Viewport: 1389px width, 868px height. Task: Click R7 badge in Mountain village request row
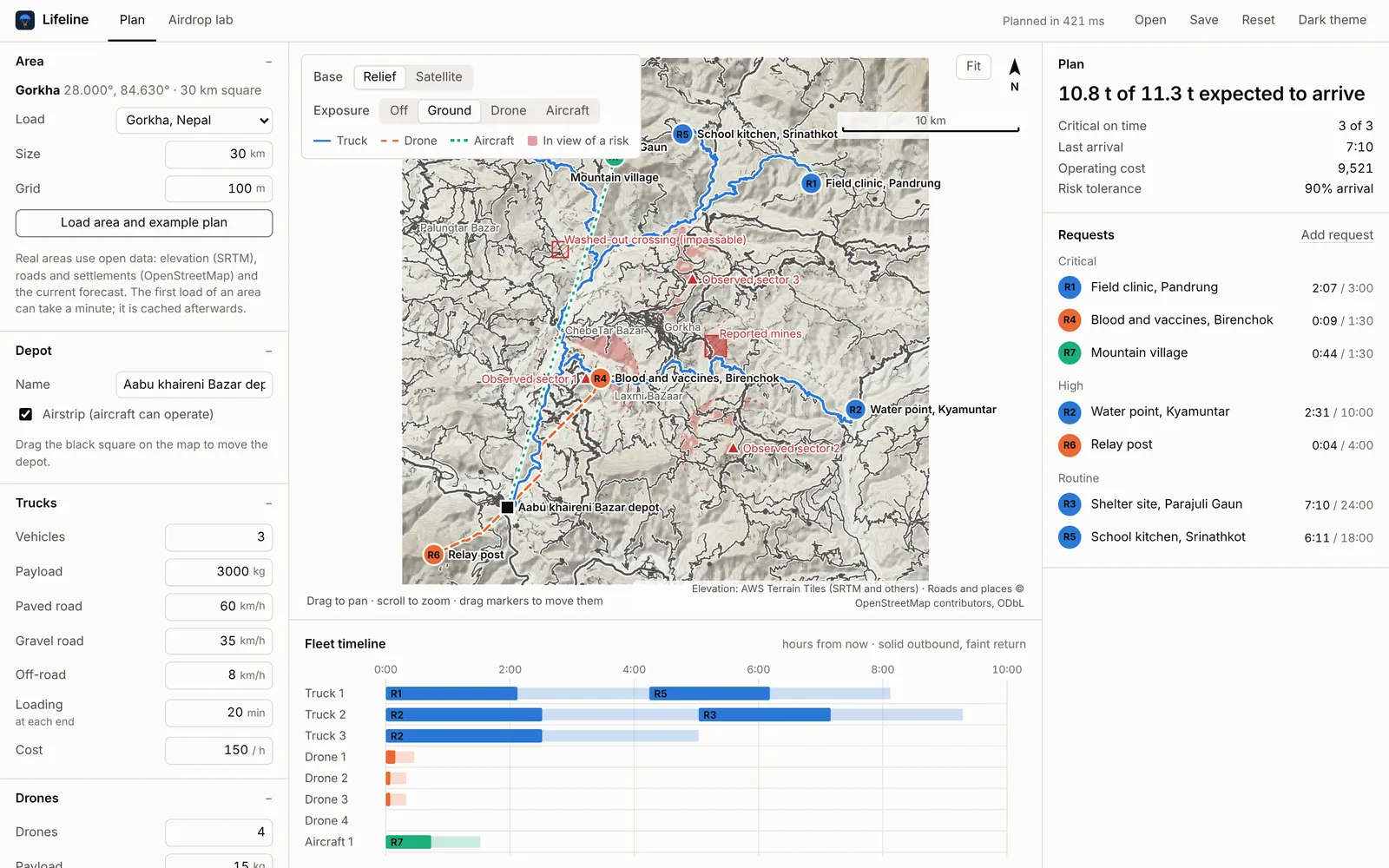tap(1070, 353)
